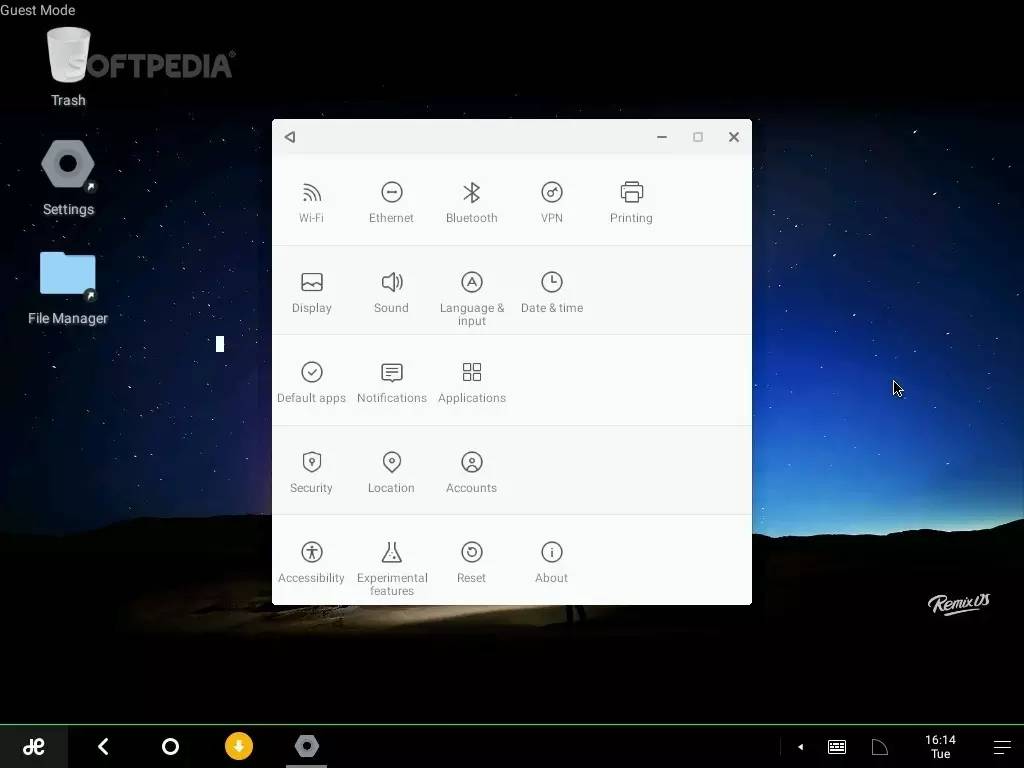This screenshot has width=1024, height=768.
Task: Open Wi-Fi settings
Action: pos(311,201)
